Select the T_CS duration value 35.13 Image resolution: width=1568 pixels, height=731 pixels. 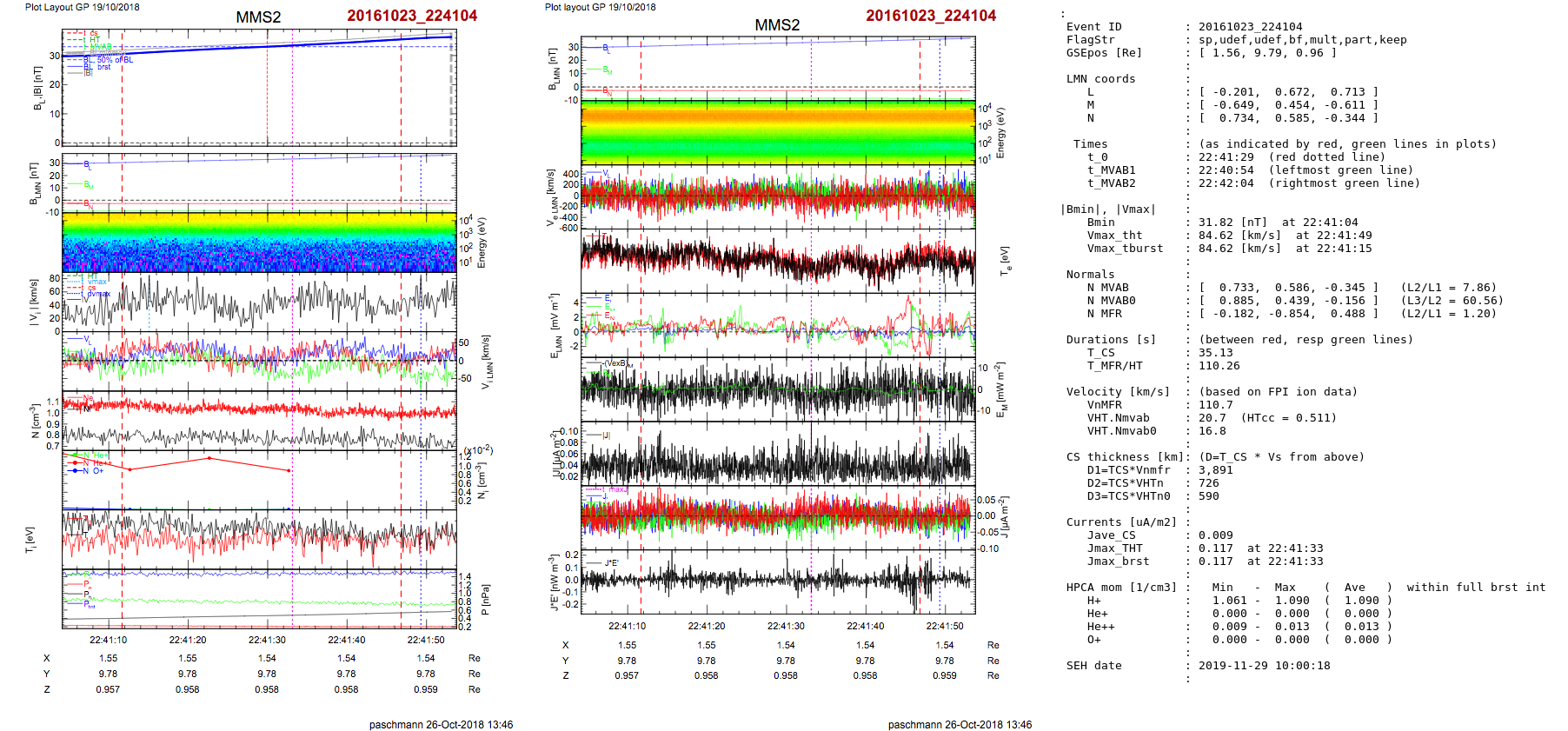point(1215,353)
